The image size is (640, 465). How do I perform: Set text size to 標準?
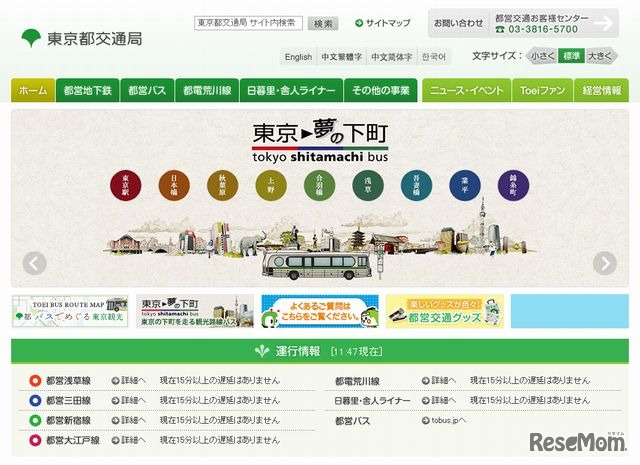click(x=571, y=56)
